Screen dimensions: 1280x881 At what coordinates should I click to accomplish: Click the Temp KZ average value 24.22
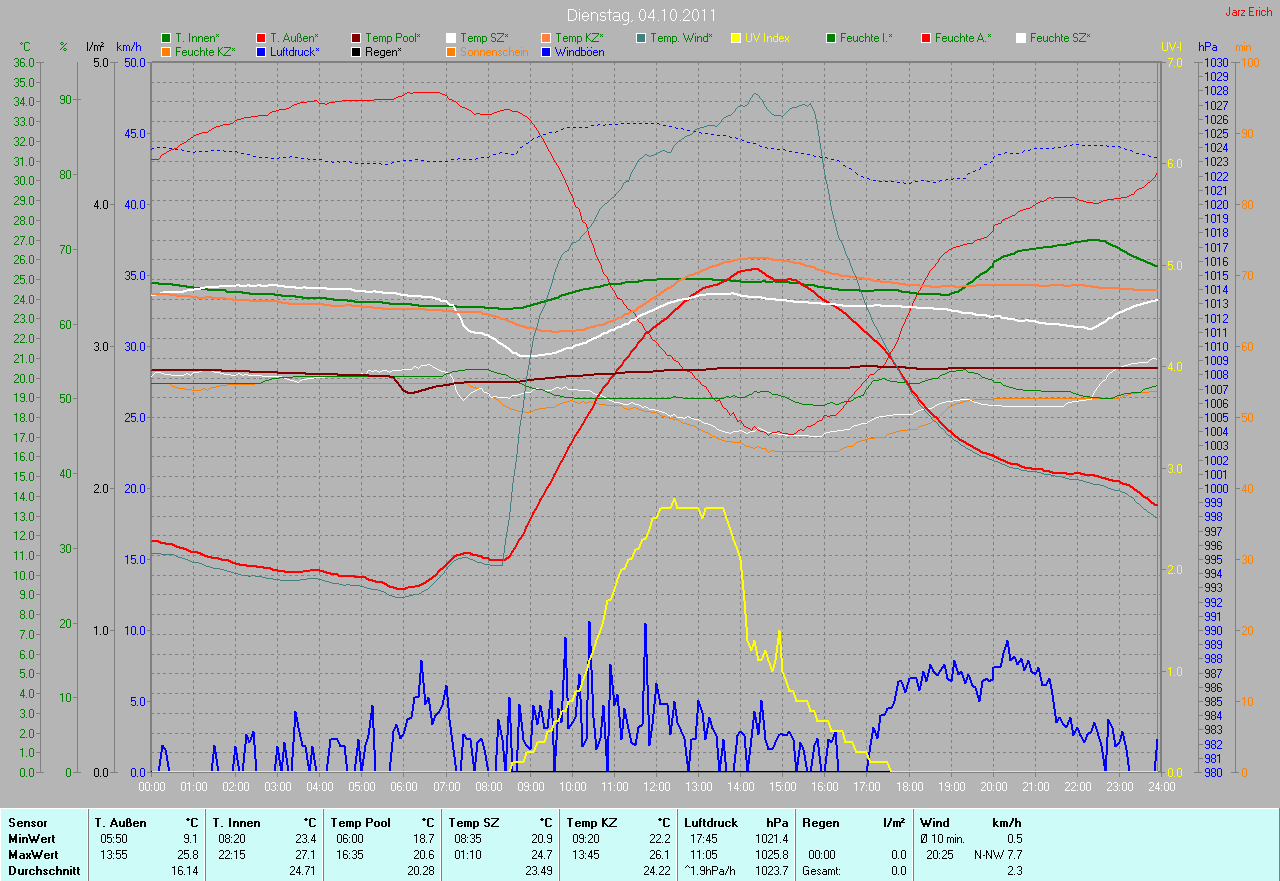click(656, 871)
